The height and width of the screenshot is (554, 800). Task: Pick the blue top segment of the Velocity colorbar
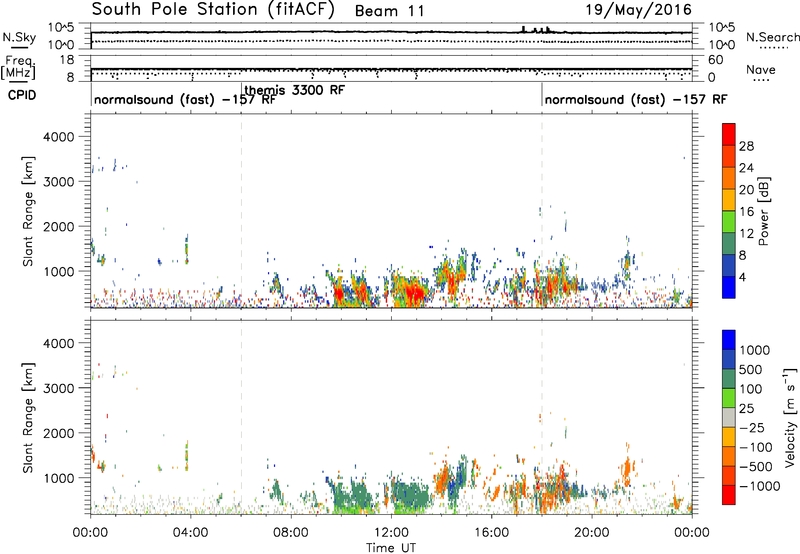(x=729, y=340)
